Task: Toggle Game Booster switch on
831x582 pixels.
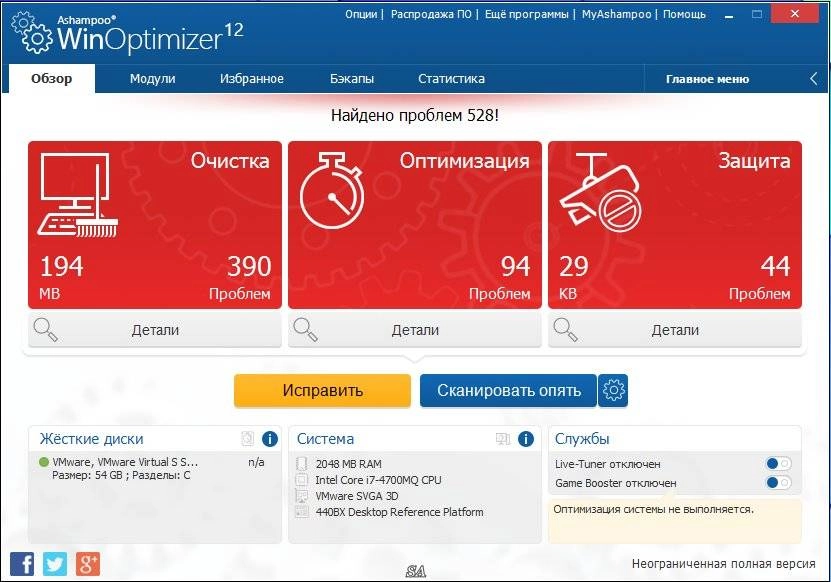Action: click(779, 482)
